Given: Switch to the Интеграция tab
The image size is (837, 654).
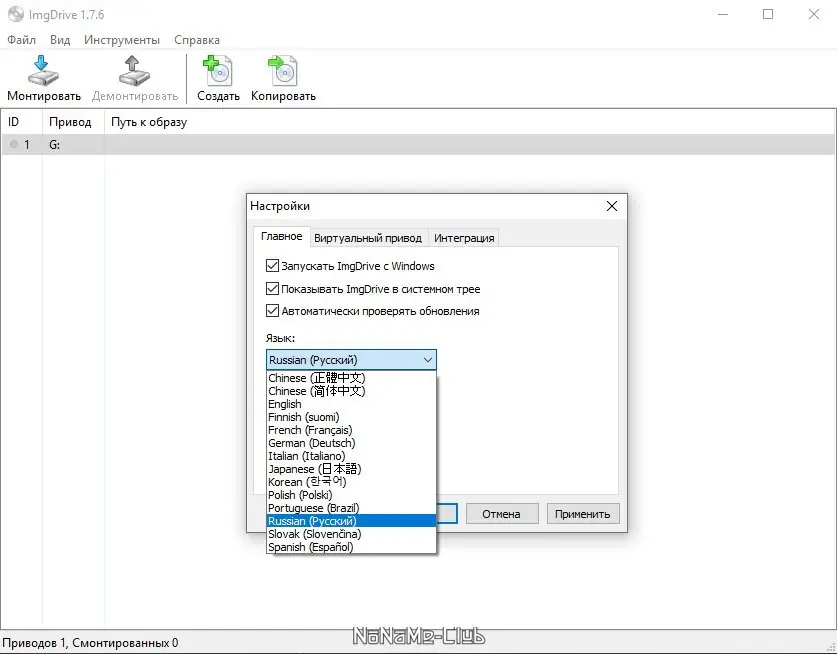Looking at the screenshot, I should coord(464,238).
